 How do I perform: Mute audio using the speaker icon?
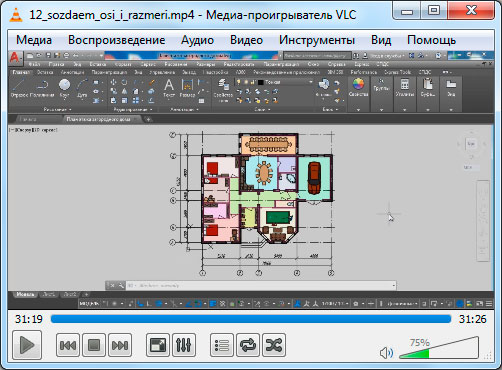point(386,353)
